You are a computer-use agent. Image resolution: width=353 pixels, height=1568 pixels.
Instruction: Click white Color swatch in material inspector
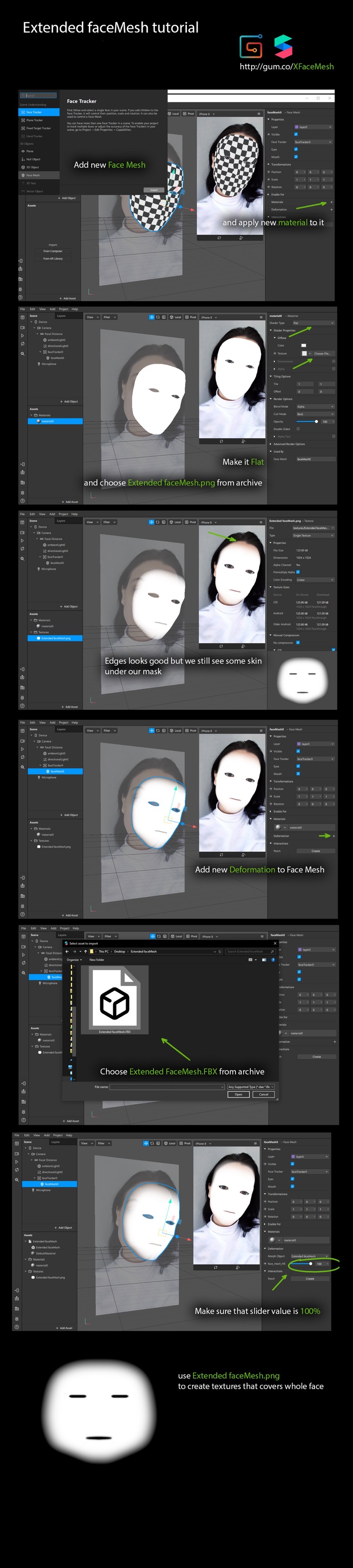tap(303, 345)
